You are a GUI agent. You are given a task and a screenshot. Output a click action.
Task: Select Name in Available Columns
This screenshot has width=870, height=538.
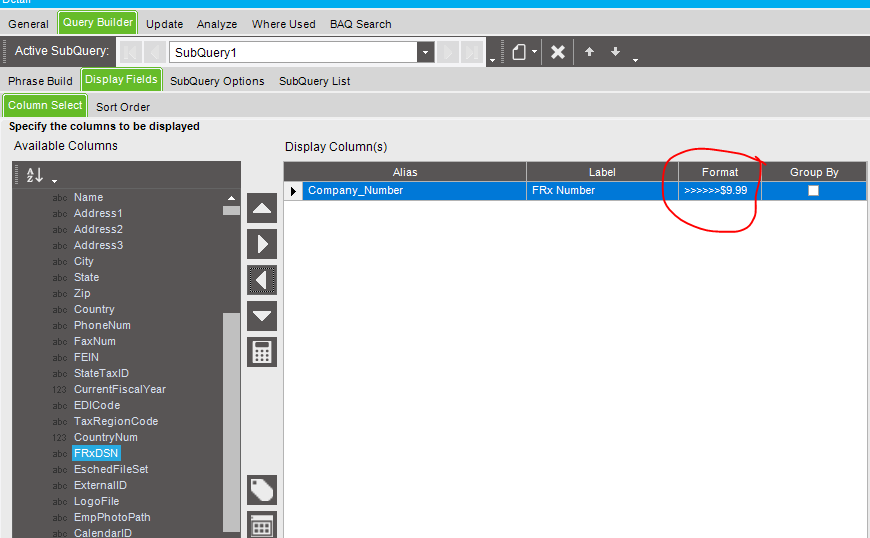coord(88,197)
